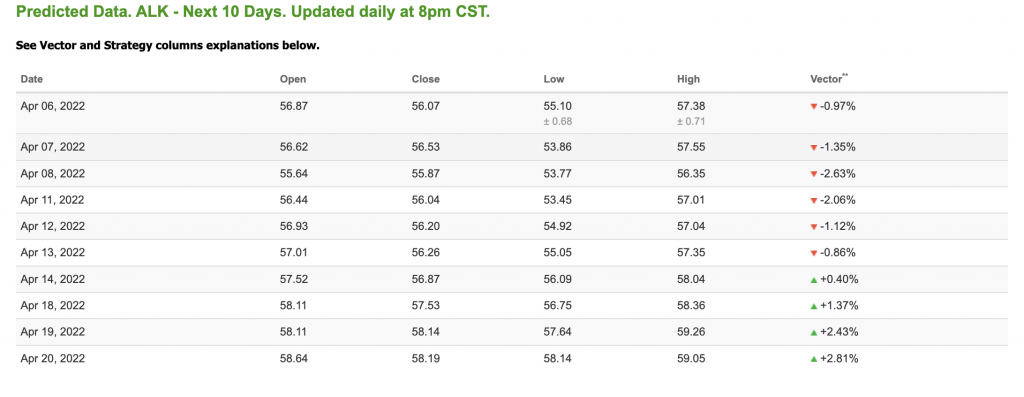Viewport: 1024px width, 397px height.
Task: Click the green up arrow beside +1.37%
Action: (x=814, y=306)
